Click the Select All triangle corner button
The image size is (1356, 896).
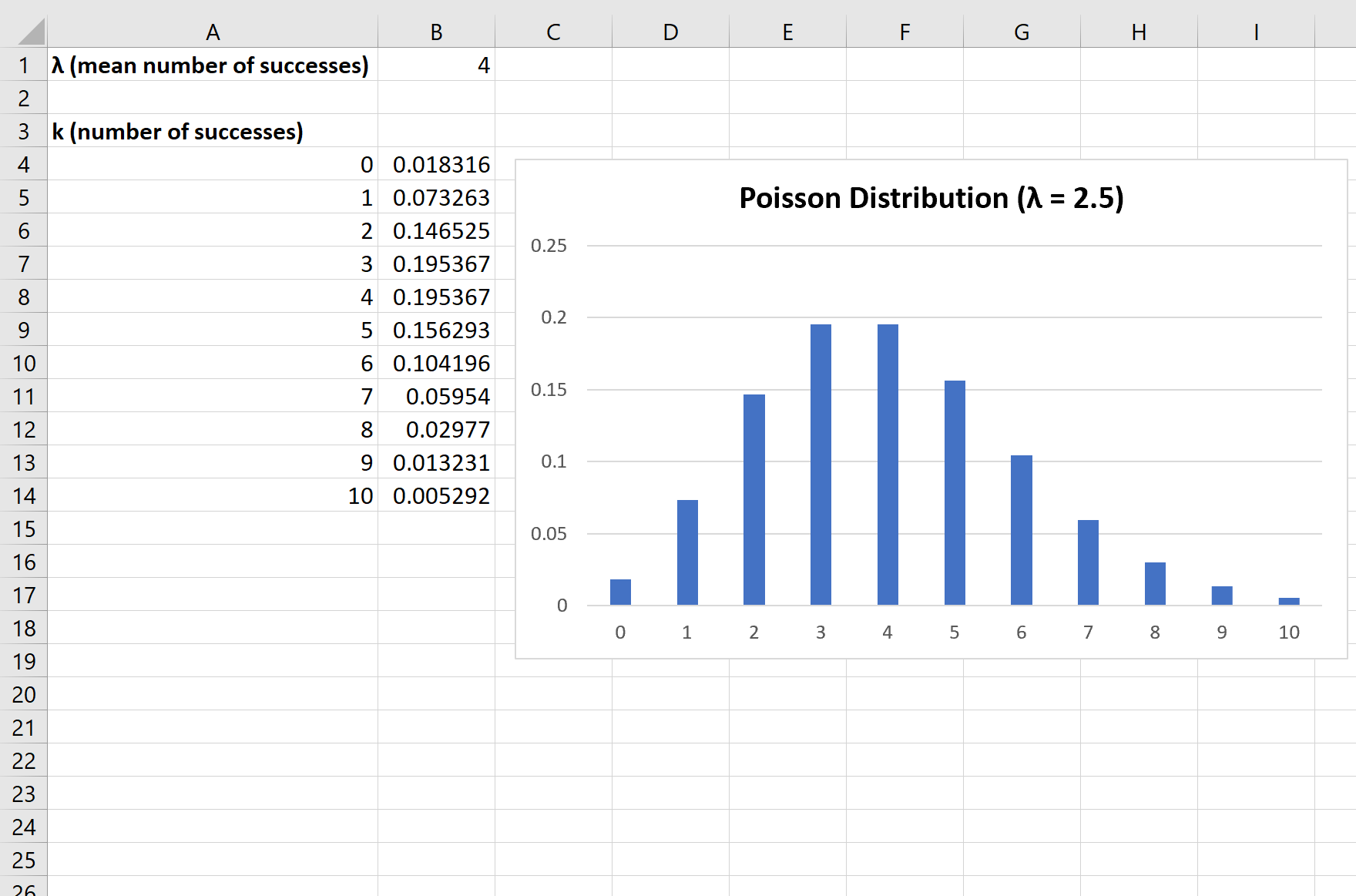23,32
